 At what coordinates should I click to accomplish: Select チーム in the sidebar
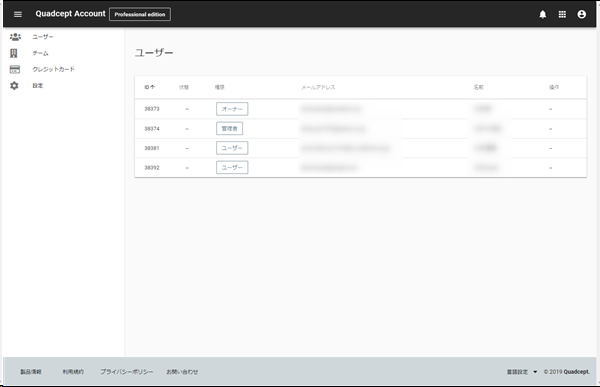pos(40,53)
